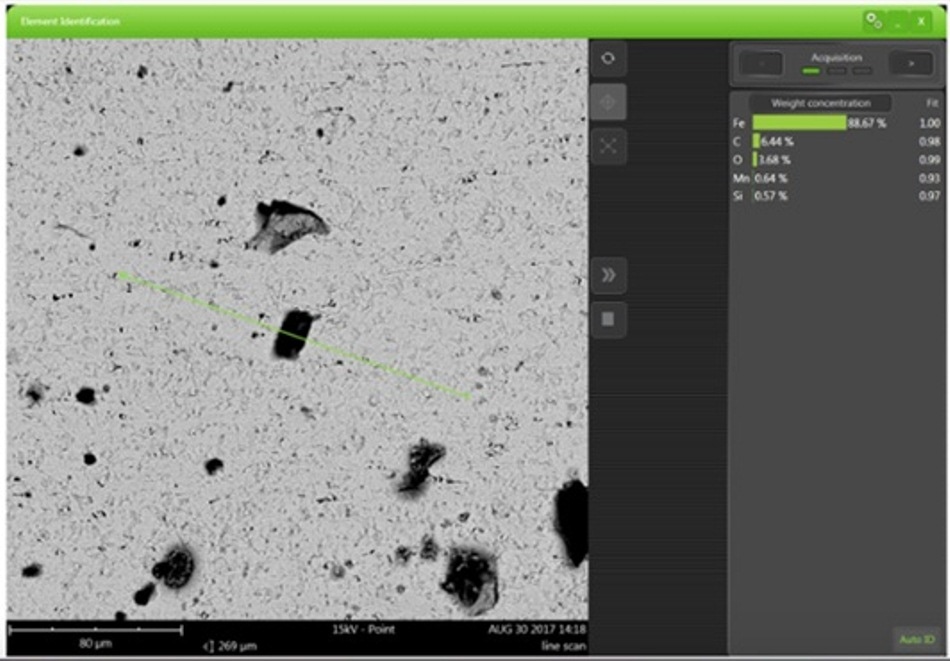The image size is (950, 661).
Task: Click the Acquisition step label
Action: coord(836,58)
